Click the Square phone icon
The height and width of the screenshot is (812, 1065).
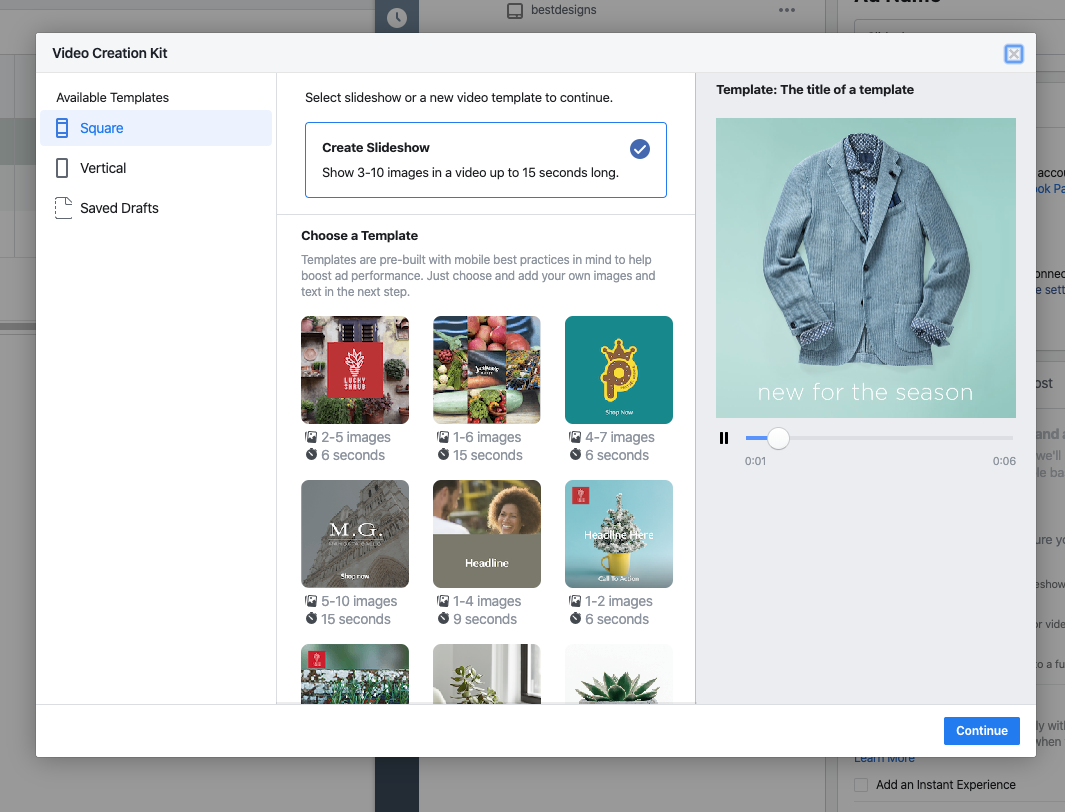pyautogui.click(x=62, y=128)
